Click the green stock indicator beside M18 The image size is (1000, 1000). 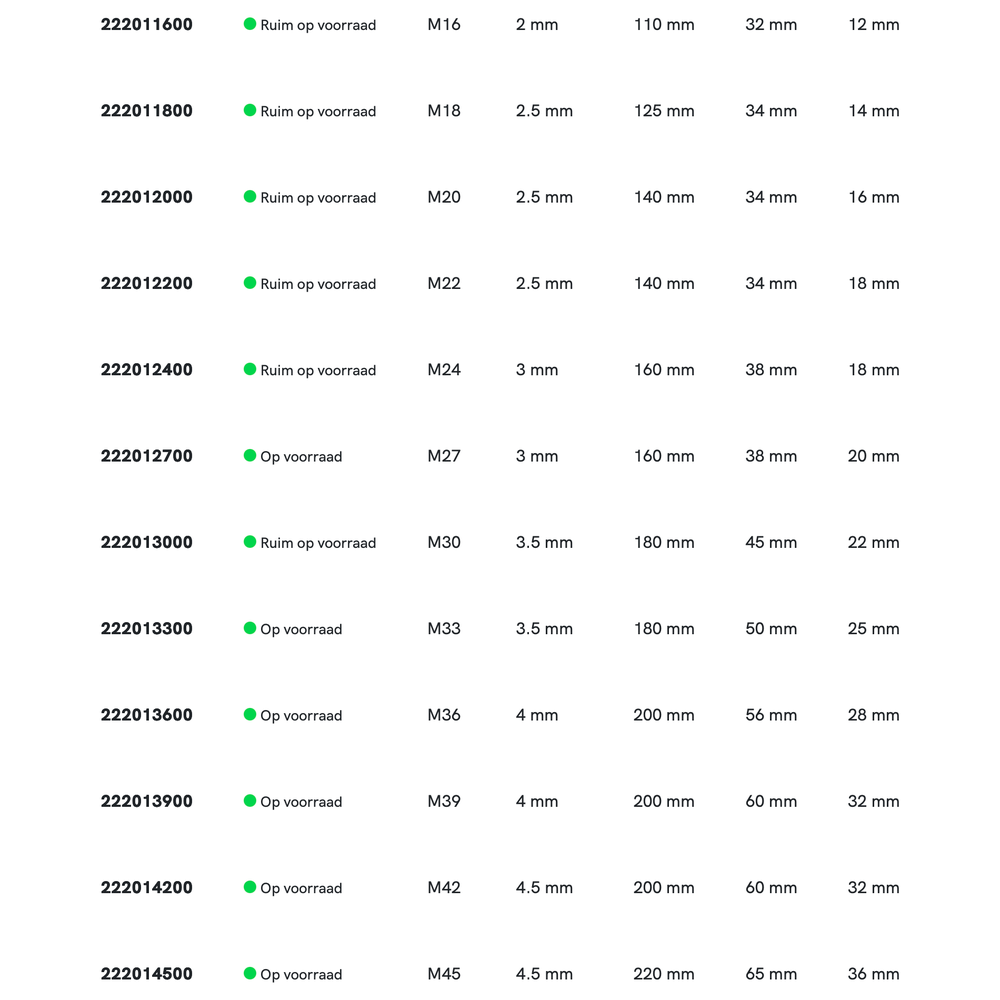pyautogui.click(x=250, y=110)
